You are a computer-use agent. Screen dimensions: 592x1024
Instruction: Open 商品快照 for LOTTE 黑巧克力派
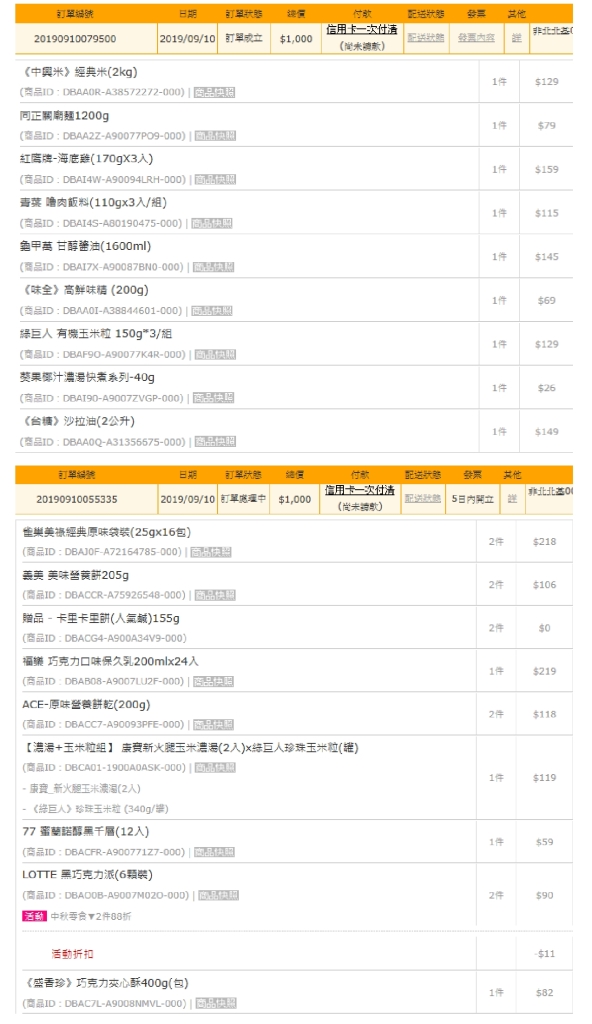218,895
